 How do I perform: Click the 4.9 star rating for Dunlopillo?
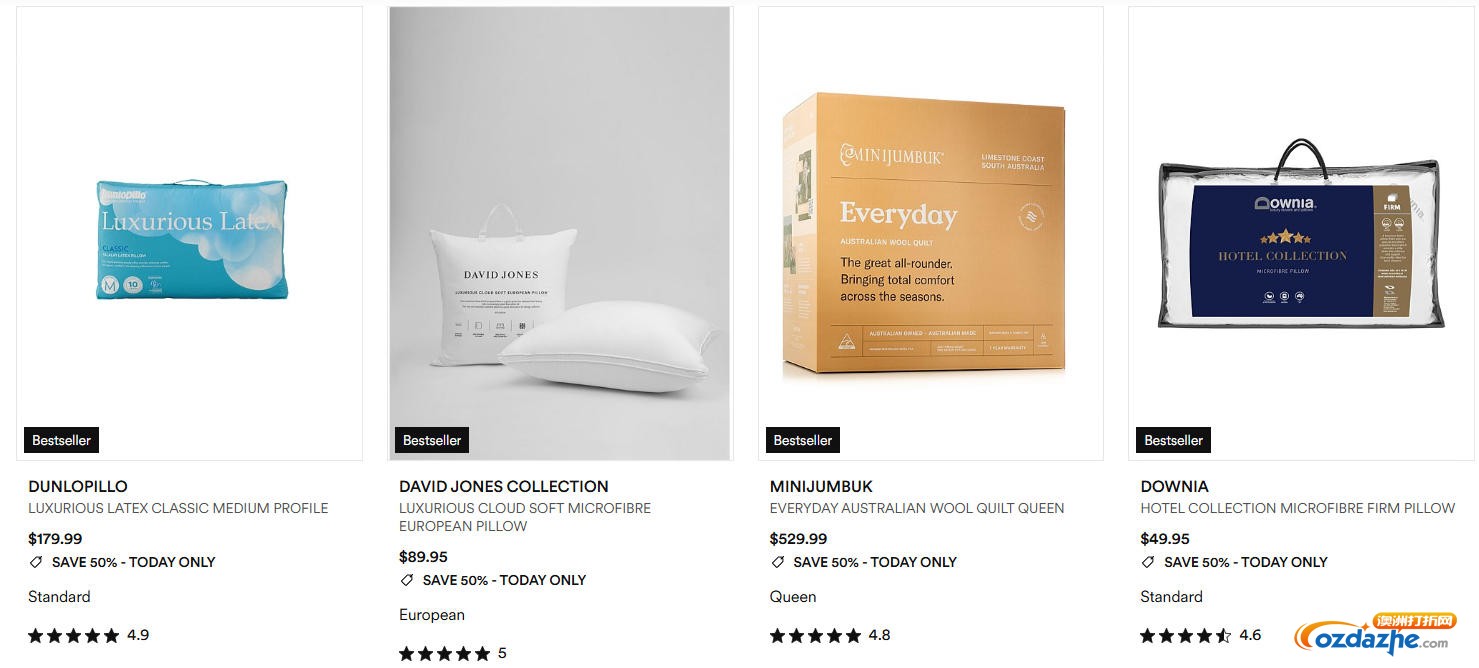tap(89, 635)
